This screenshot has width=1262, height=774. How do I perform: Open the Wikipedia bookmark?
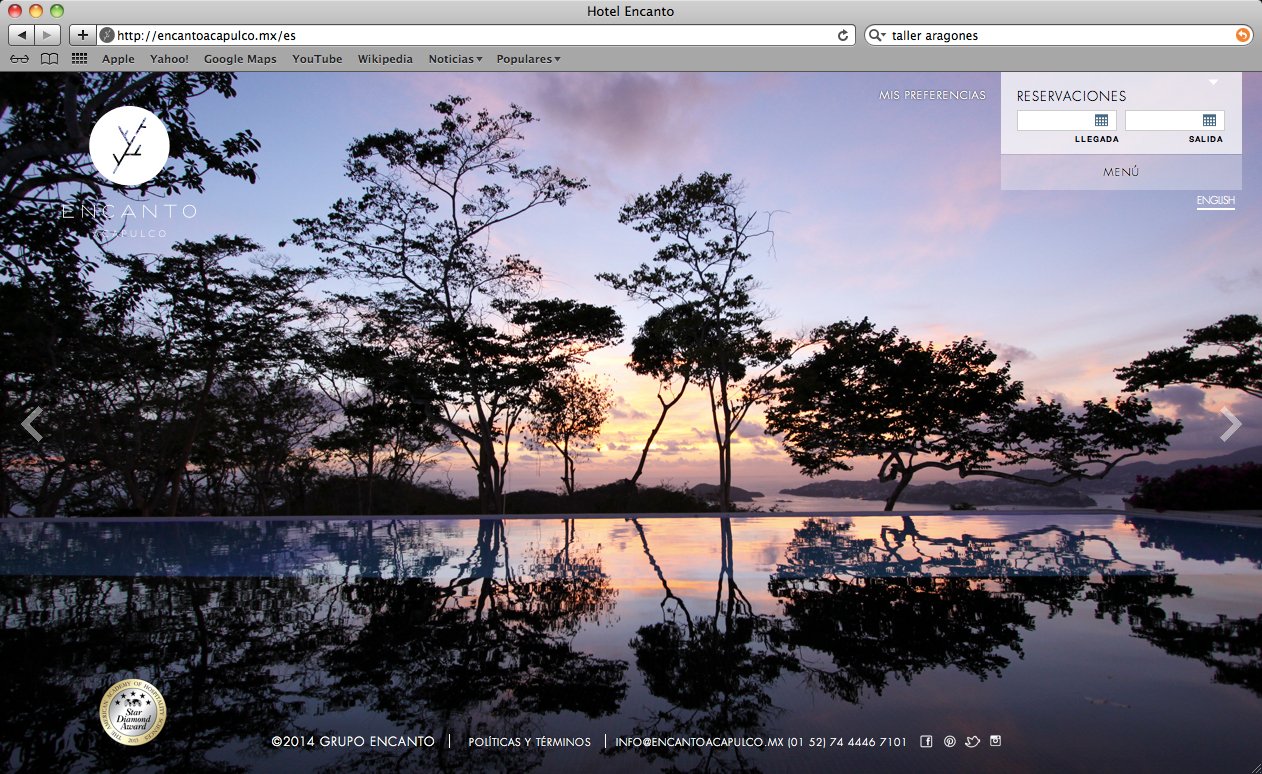[x=385, y=59]
